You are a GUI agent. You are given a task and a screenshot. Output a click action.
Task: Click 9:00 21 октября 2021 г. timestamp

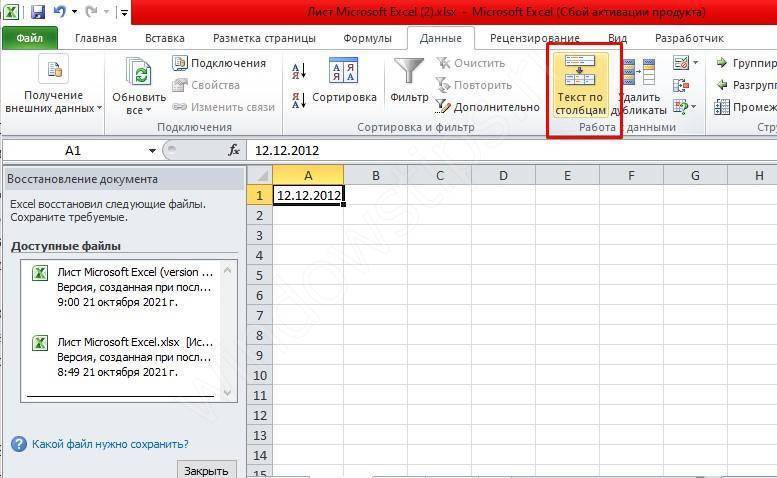coord(117,302)
